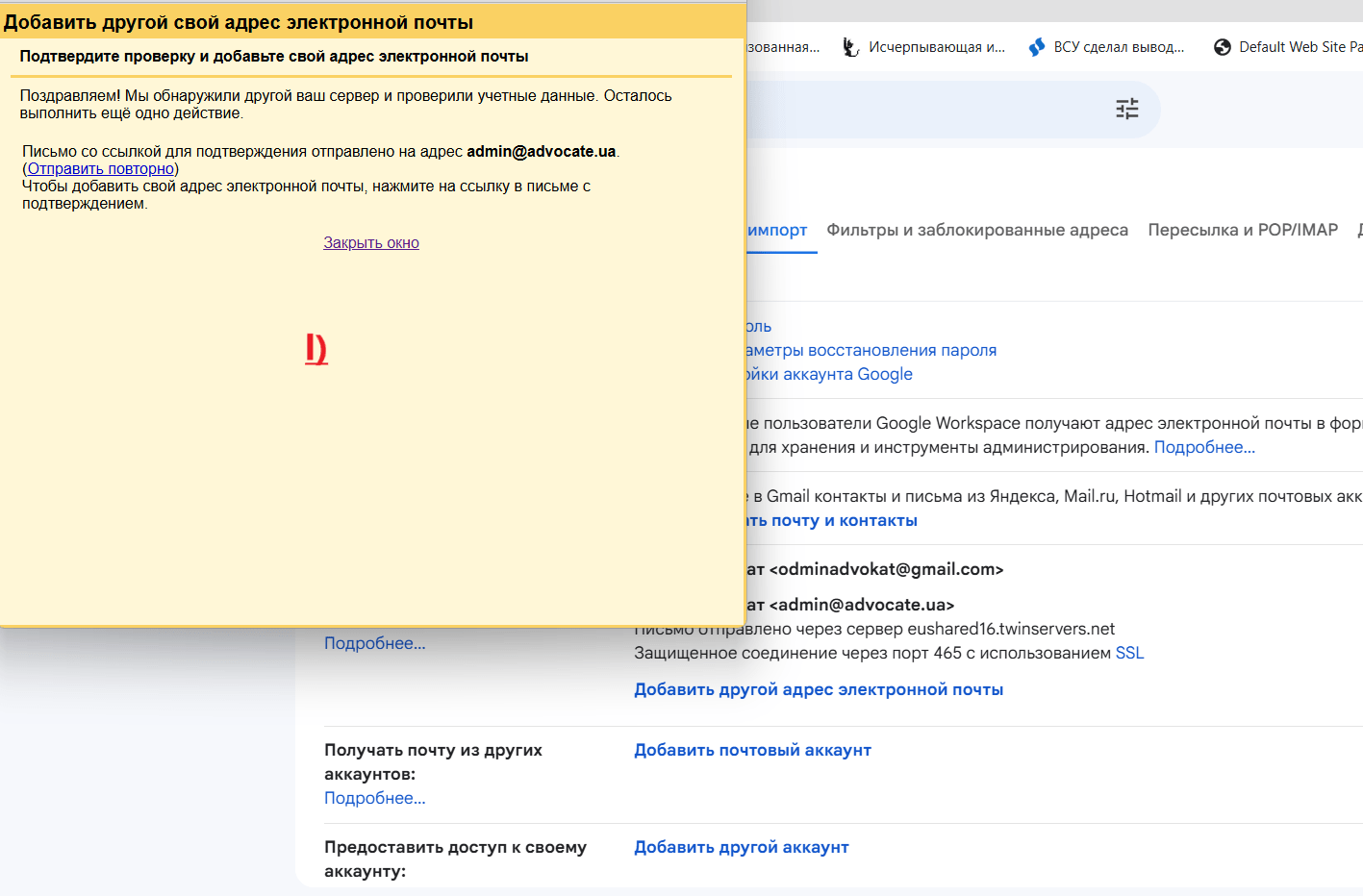The image size is (1363, 896).
Task: Open настройки аккаунта Google link
Action: click(830, 374)
